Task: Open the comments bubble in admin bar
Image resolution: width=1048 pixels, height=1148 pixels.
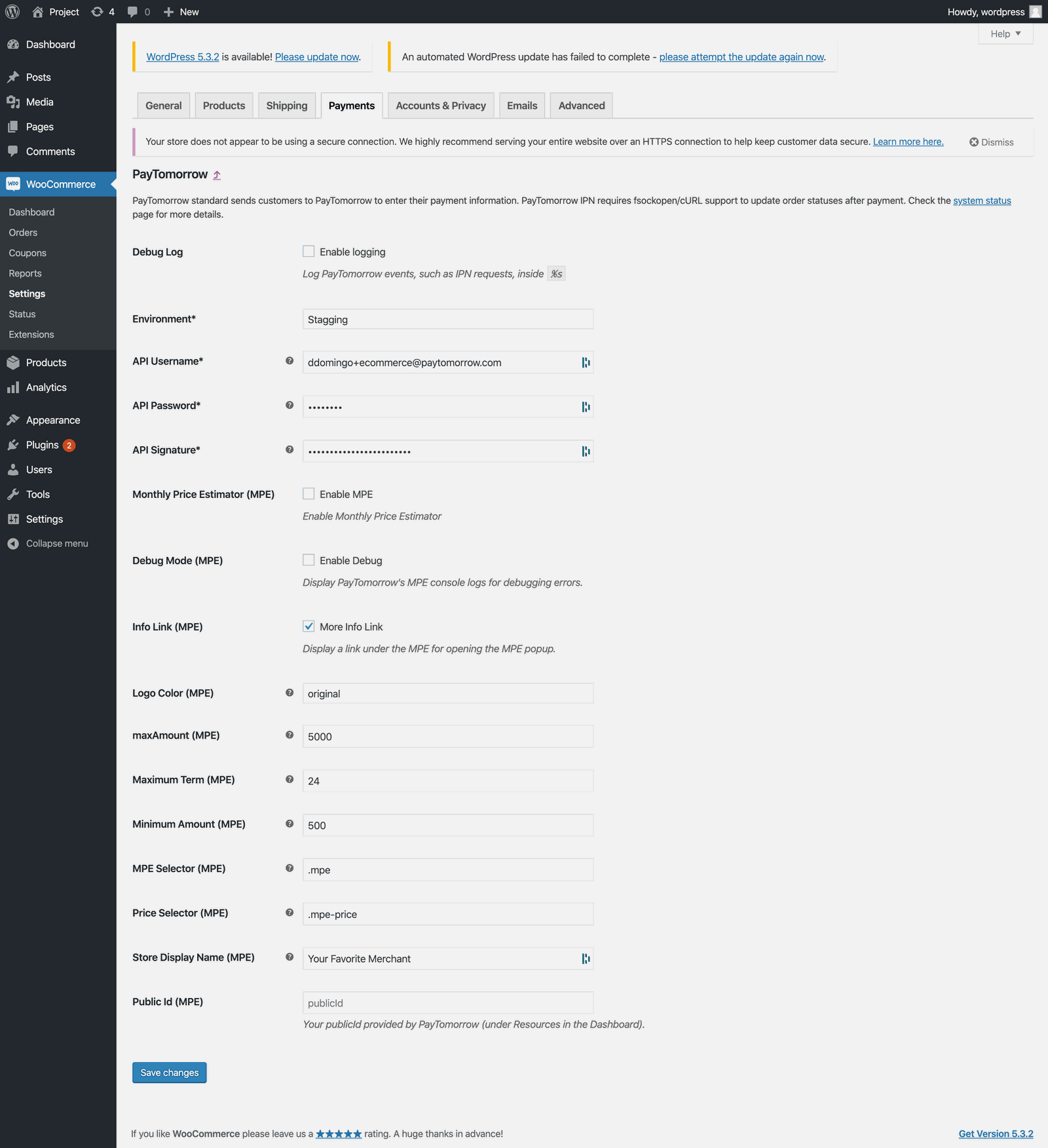Action: (x=132, y=12)
